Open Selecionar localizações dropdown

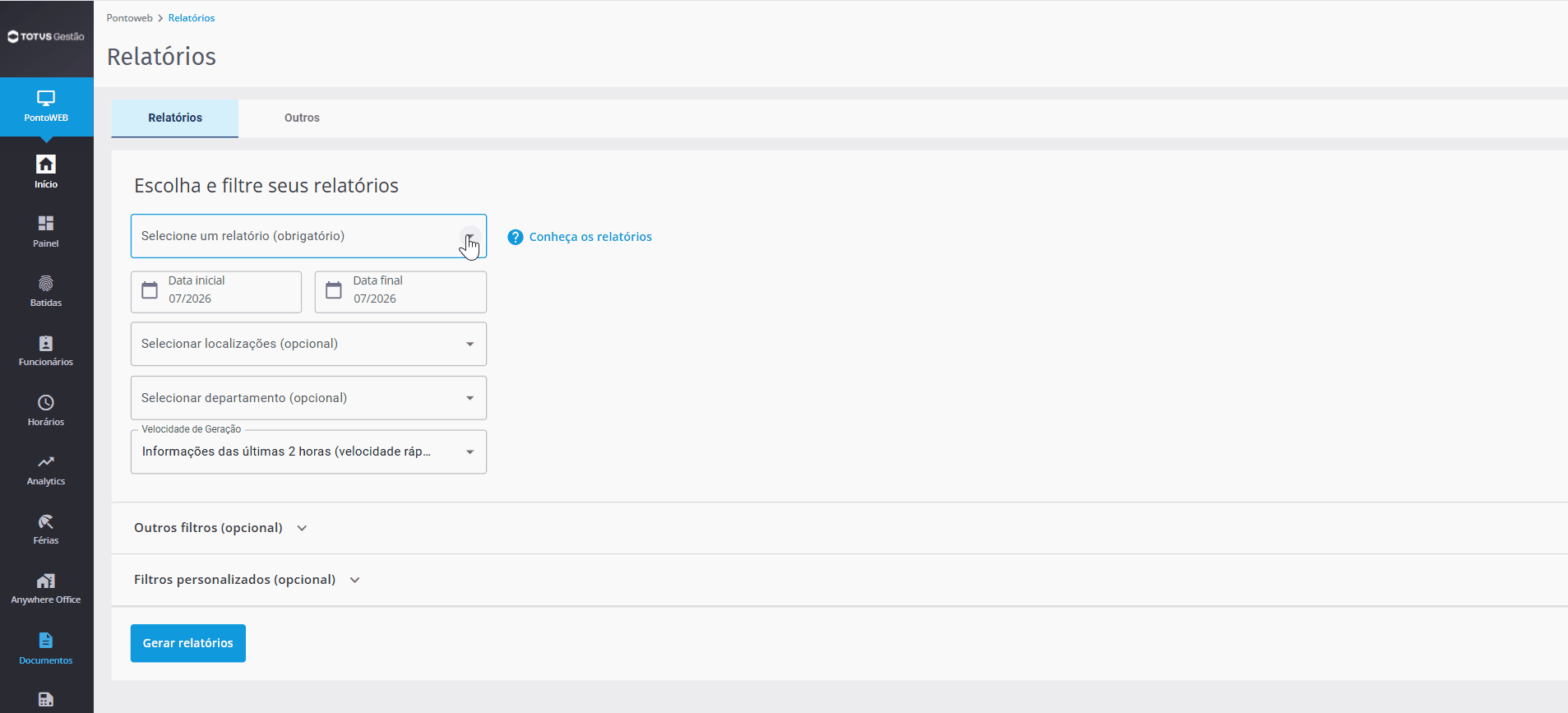[x=308, y=344]
